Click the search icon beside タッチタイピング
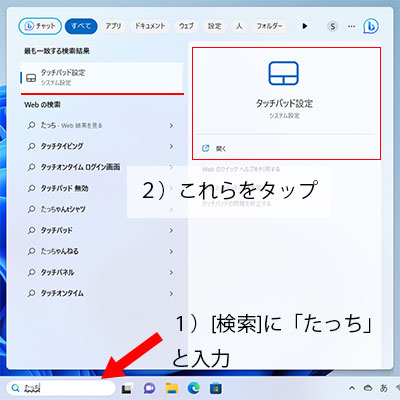 pyautogui.click(x=31, y=146)
